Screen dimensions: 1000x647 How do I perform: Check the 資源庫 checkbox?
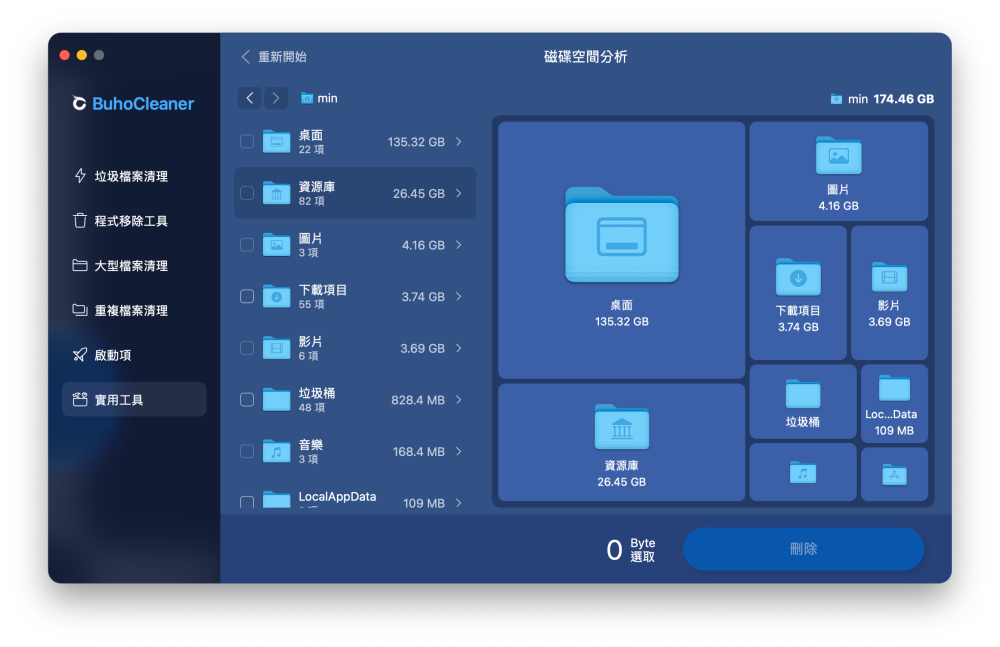pyautogui.click(x=247, y=193)
